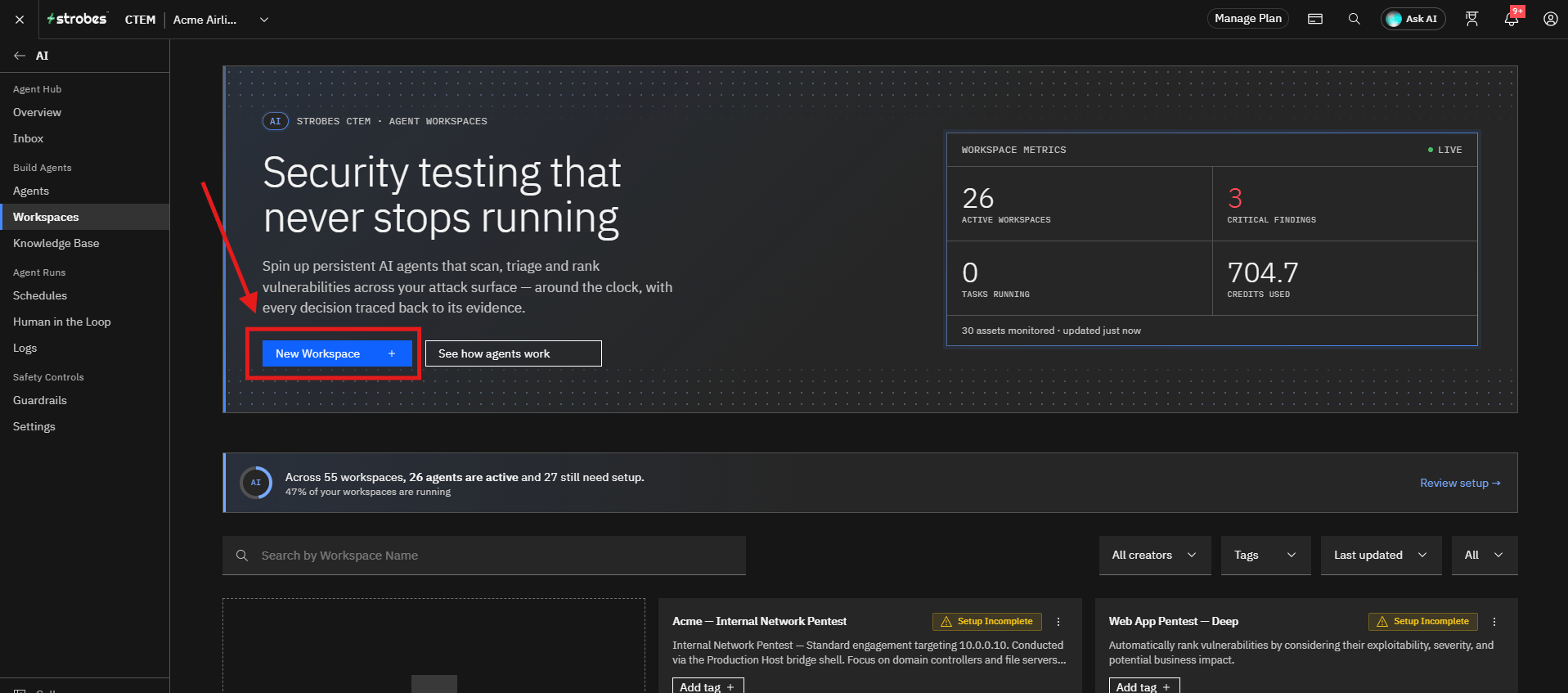Viewport: 1568px width, 693px height.
Task: Follow the Review setup link
Action: 1460,483
